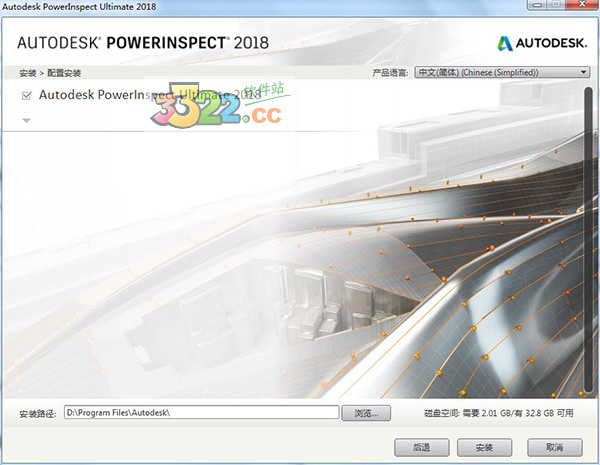
Task: Open the product language dropdown
Action: [502, 72]
